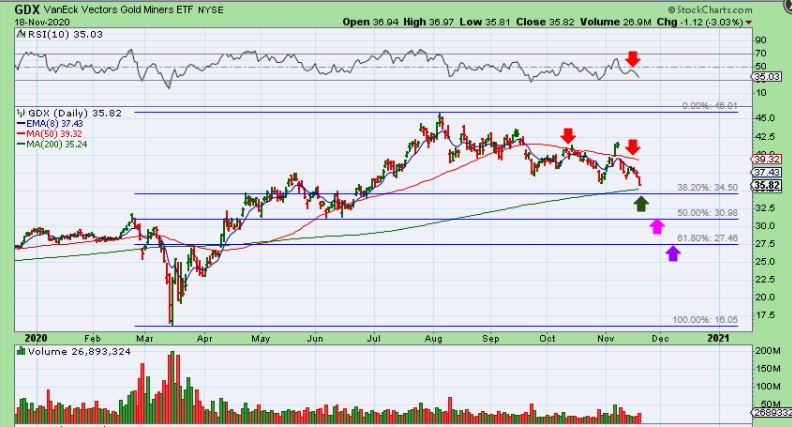This screenshot has width=792, height=427.
Task: Click the 90 level on the RSI axis
Action: click(761, 40)
